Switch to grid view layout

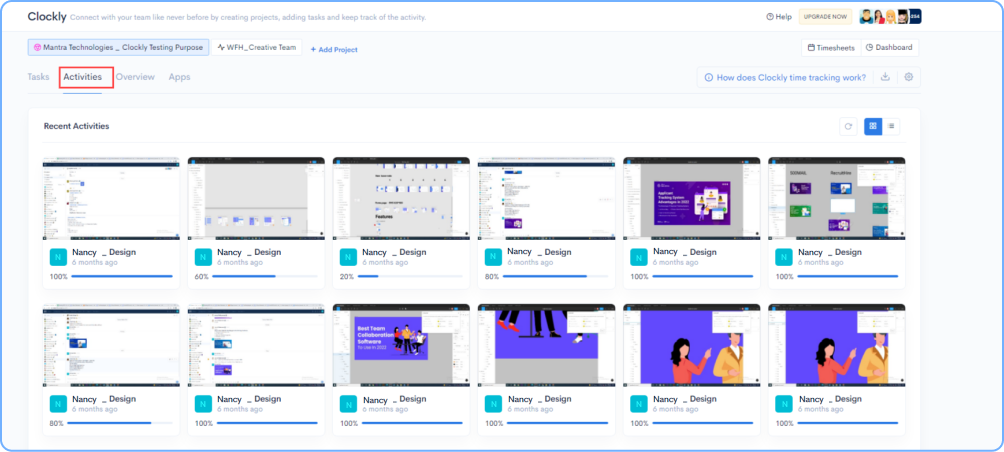click(x=873, y=126)
